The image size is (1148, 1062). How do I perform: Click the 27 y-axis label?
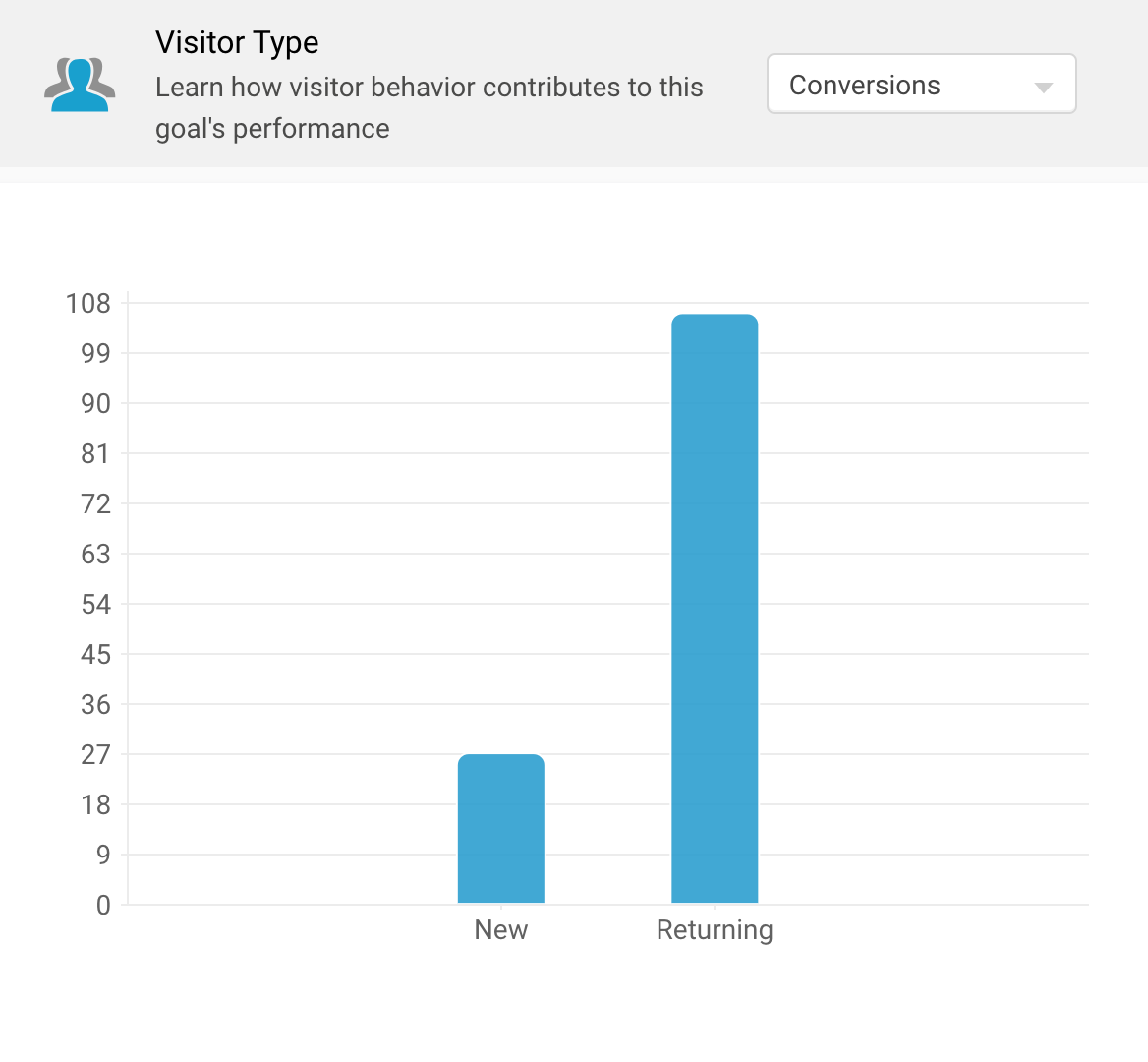95,755
